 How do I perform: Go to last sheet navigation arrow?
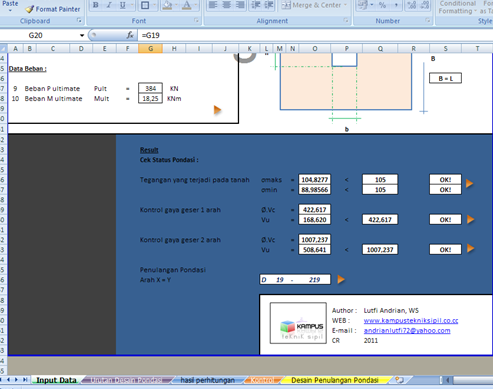[x=25, y=380]
